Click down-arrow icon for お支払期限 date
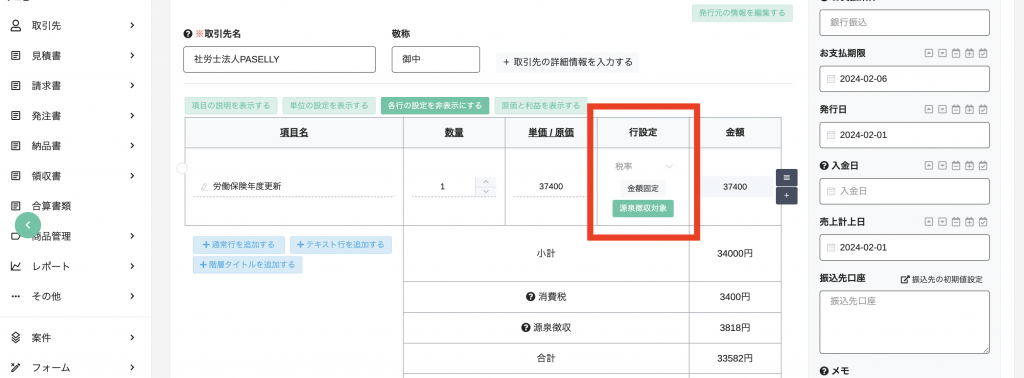The image size is (1024, 378). click(942, 53)
